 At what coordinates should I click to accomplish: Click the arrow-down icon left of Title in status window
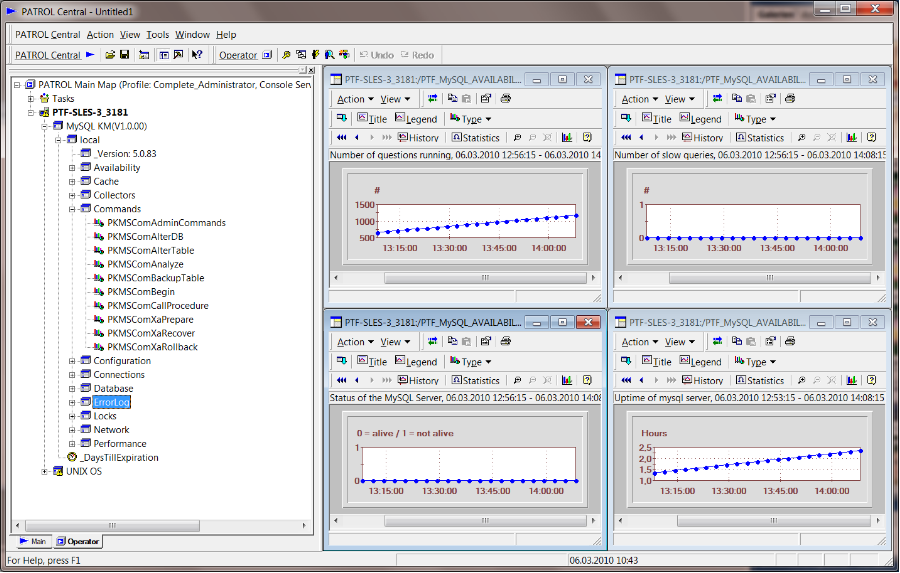[342, 361]
